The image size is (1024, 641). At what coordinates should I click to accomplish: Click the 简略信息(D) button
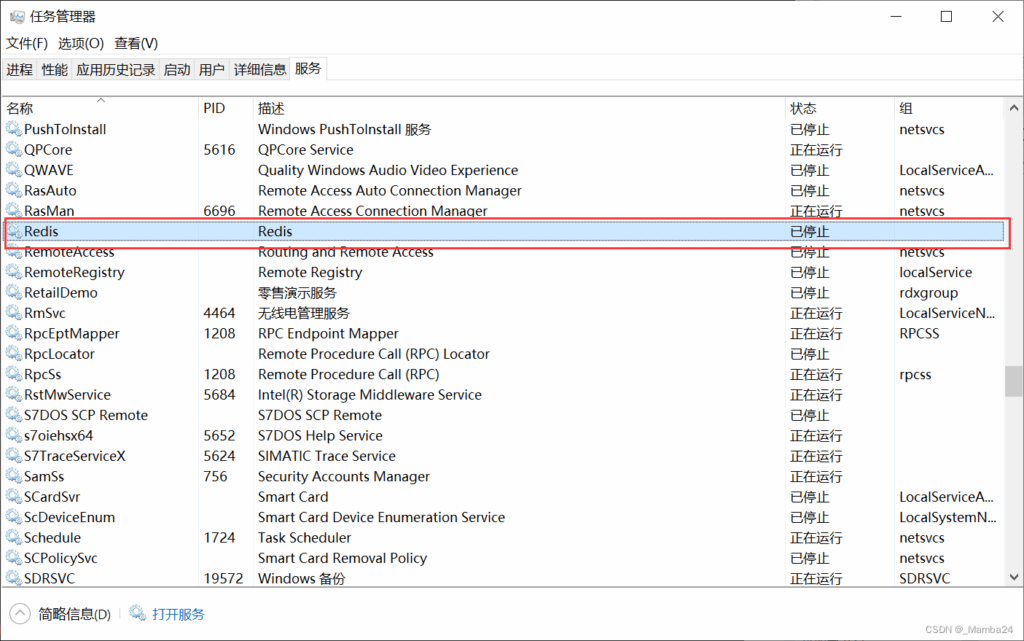(x=74, y=614)
